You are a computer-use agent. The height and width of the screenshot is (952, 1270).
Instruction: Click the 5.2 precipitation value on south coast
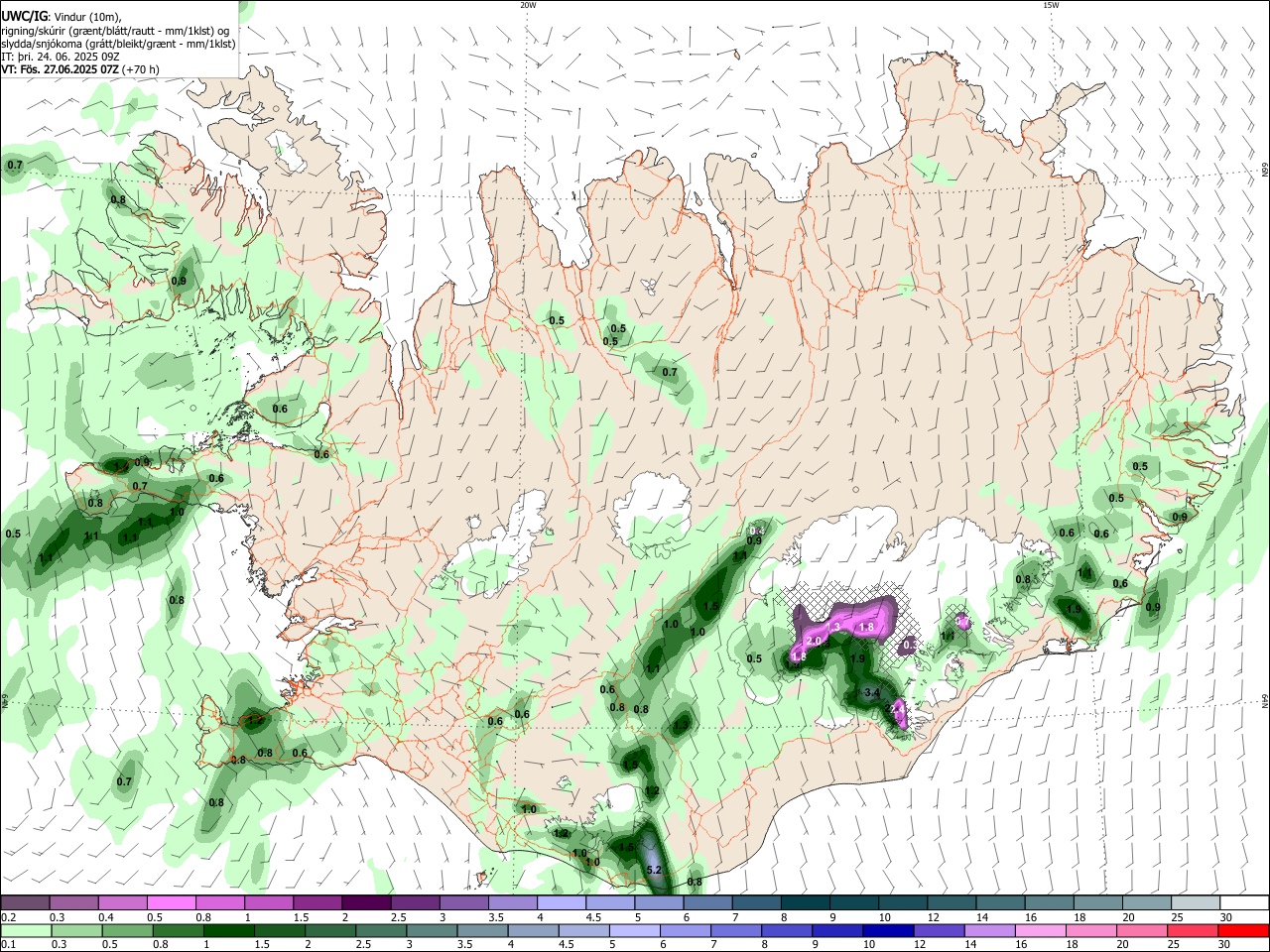point(654,870)
